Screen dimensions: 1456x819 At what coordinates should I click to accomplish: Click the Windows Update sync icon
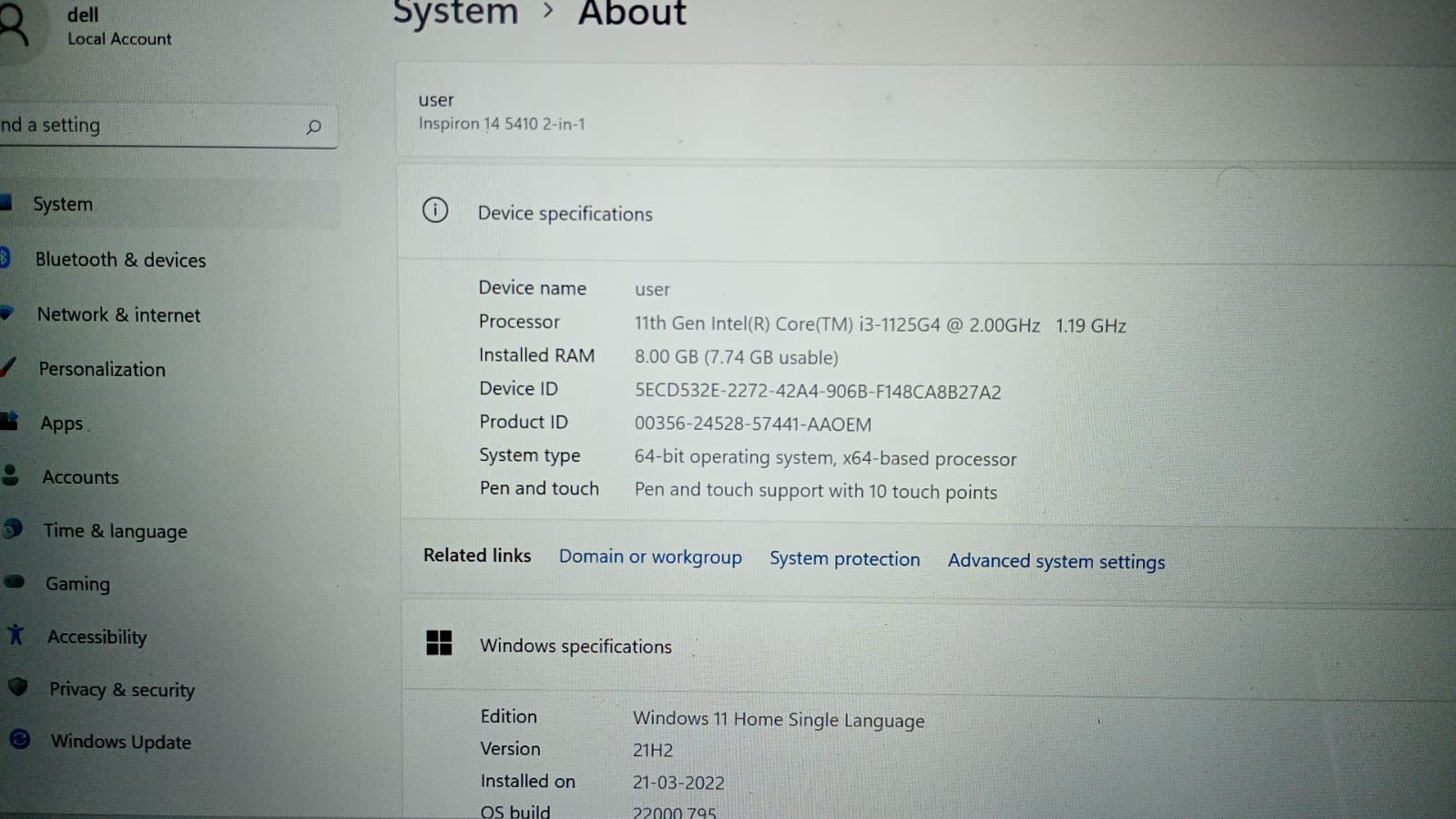coord(19,739)
